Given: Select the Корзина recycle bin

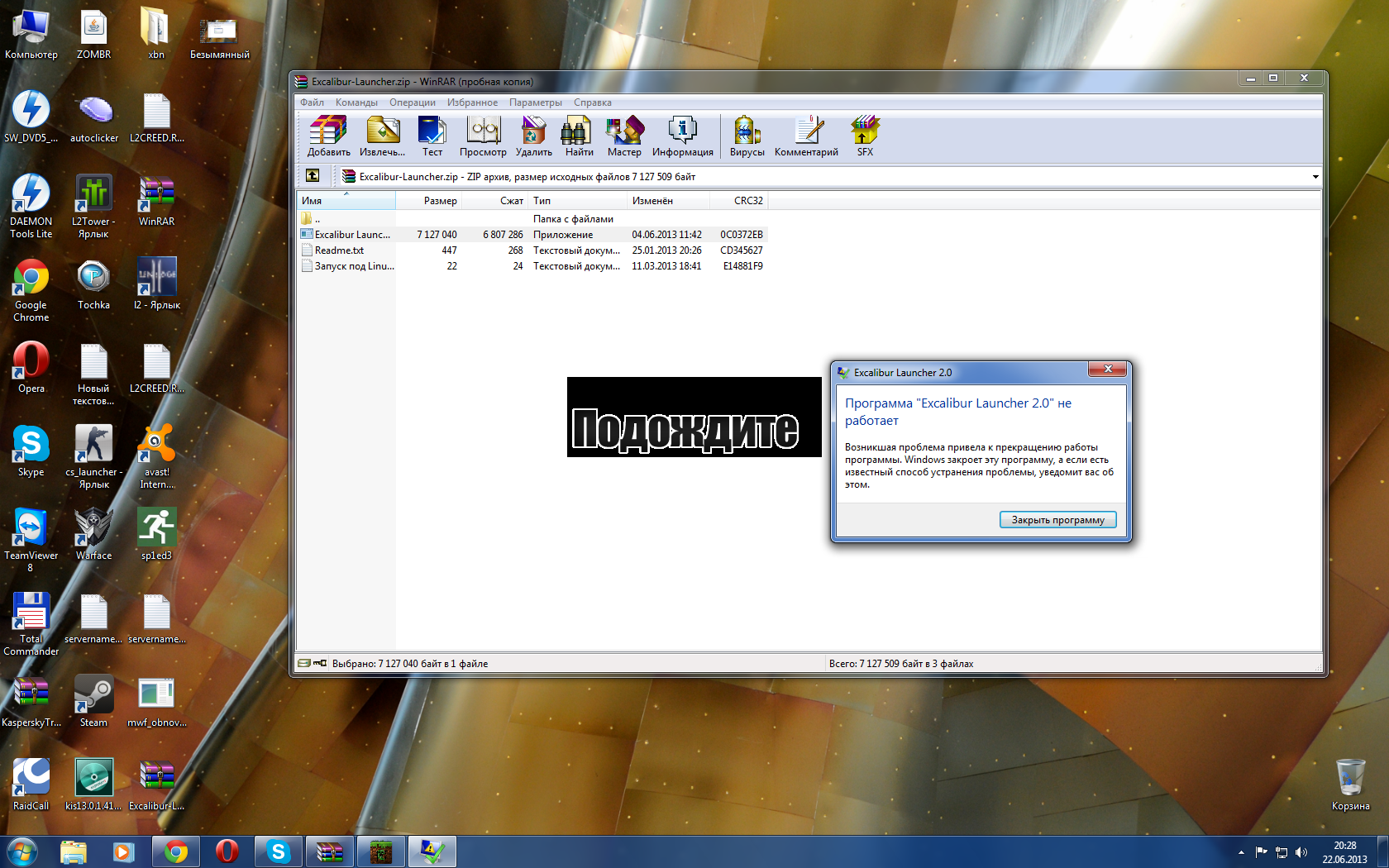Looking at the screenshot, I should 1350,785.
